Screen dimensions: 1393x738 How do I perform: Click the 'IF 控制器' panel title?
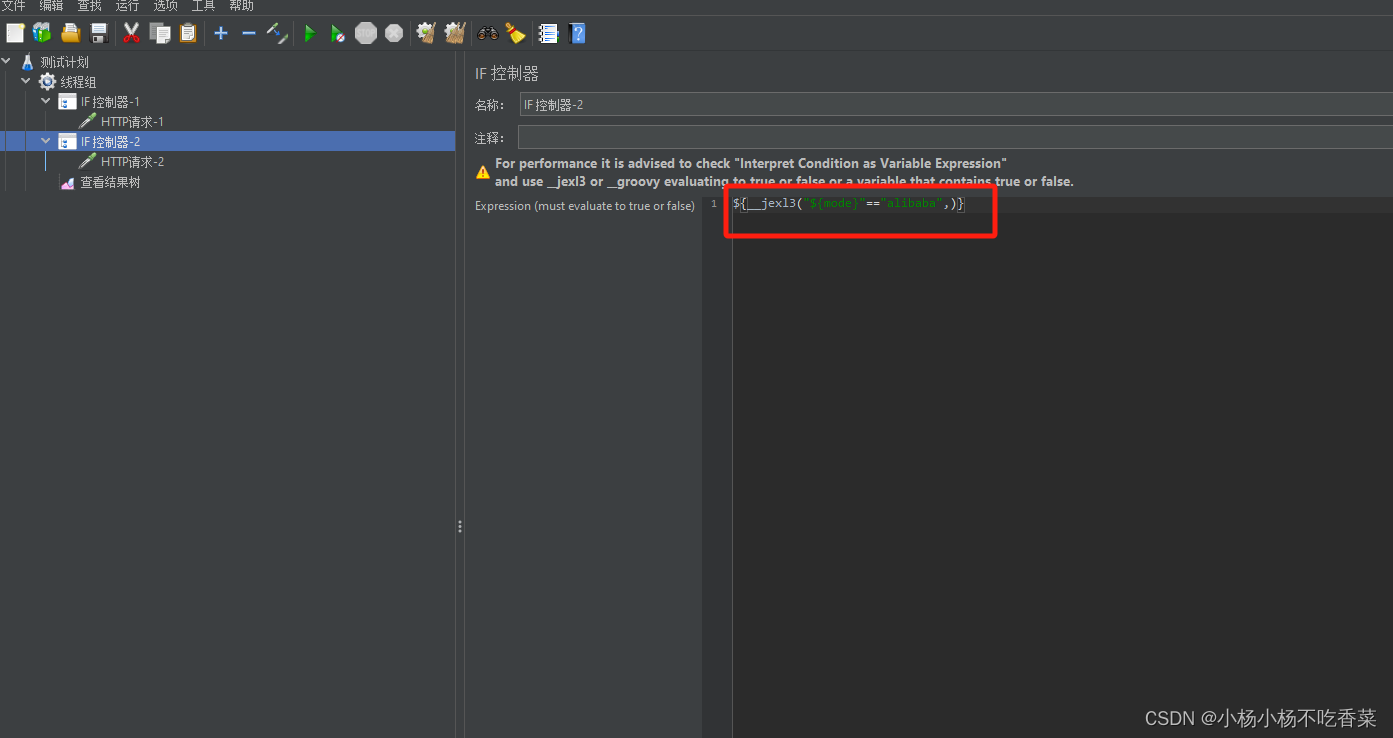tap(507, 74)
